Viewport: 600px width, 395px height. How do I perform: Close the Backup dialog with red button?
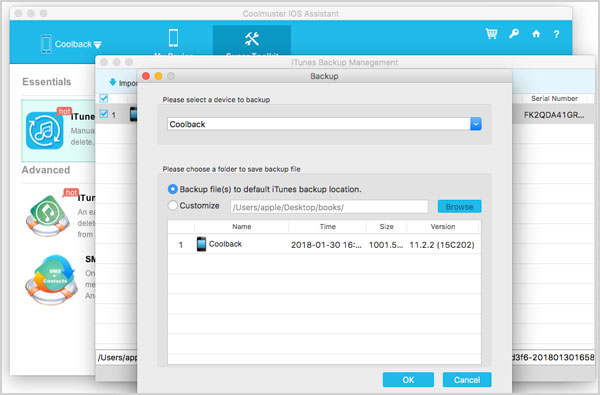click(x=146, y=76)
